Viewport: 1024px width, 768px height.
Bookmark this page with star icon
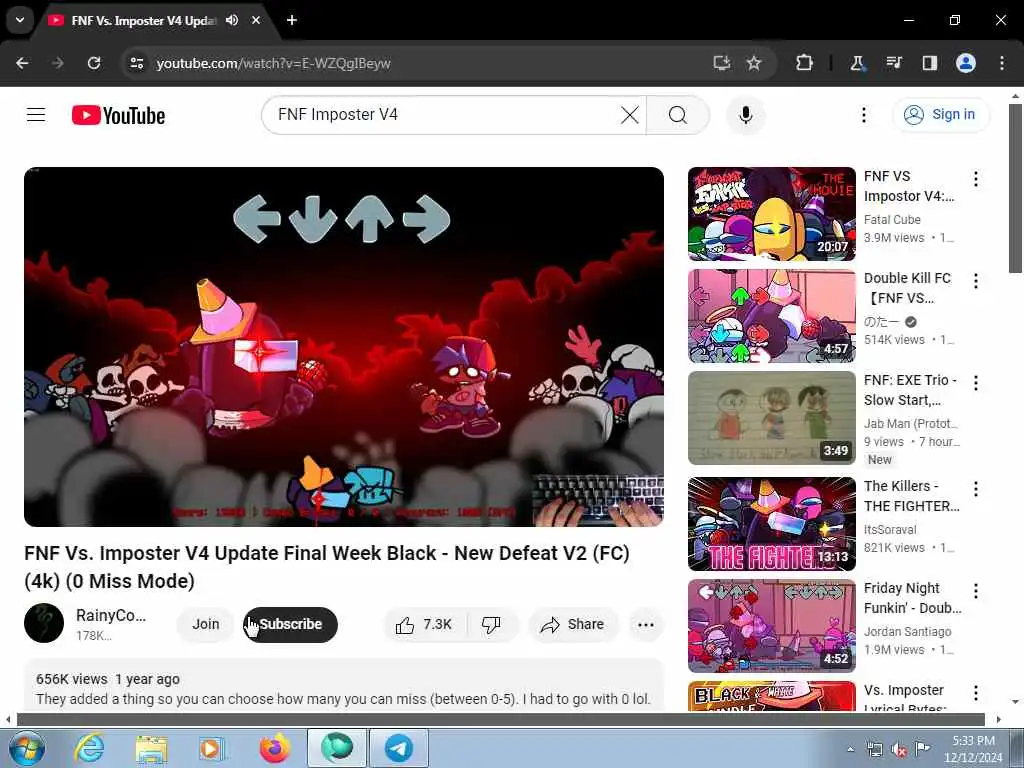754,63
